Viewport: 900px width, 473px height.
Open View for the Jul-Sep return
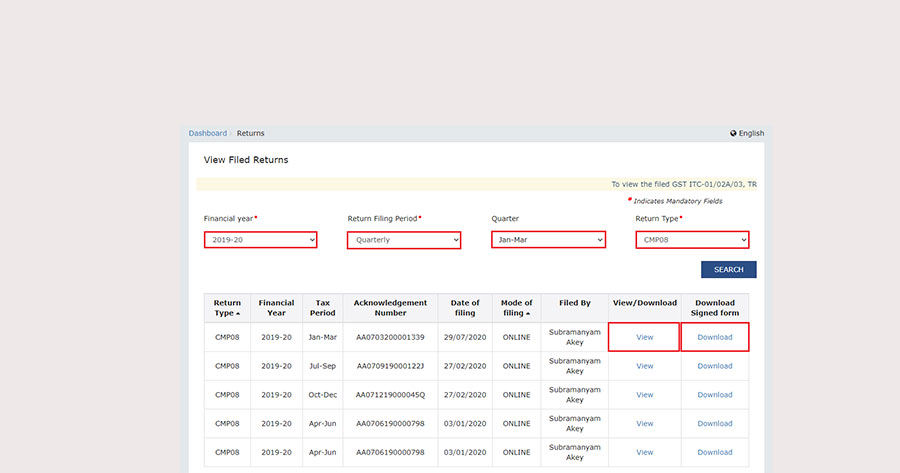click(645, 366)
